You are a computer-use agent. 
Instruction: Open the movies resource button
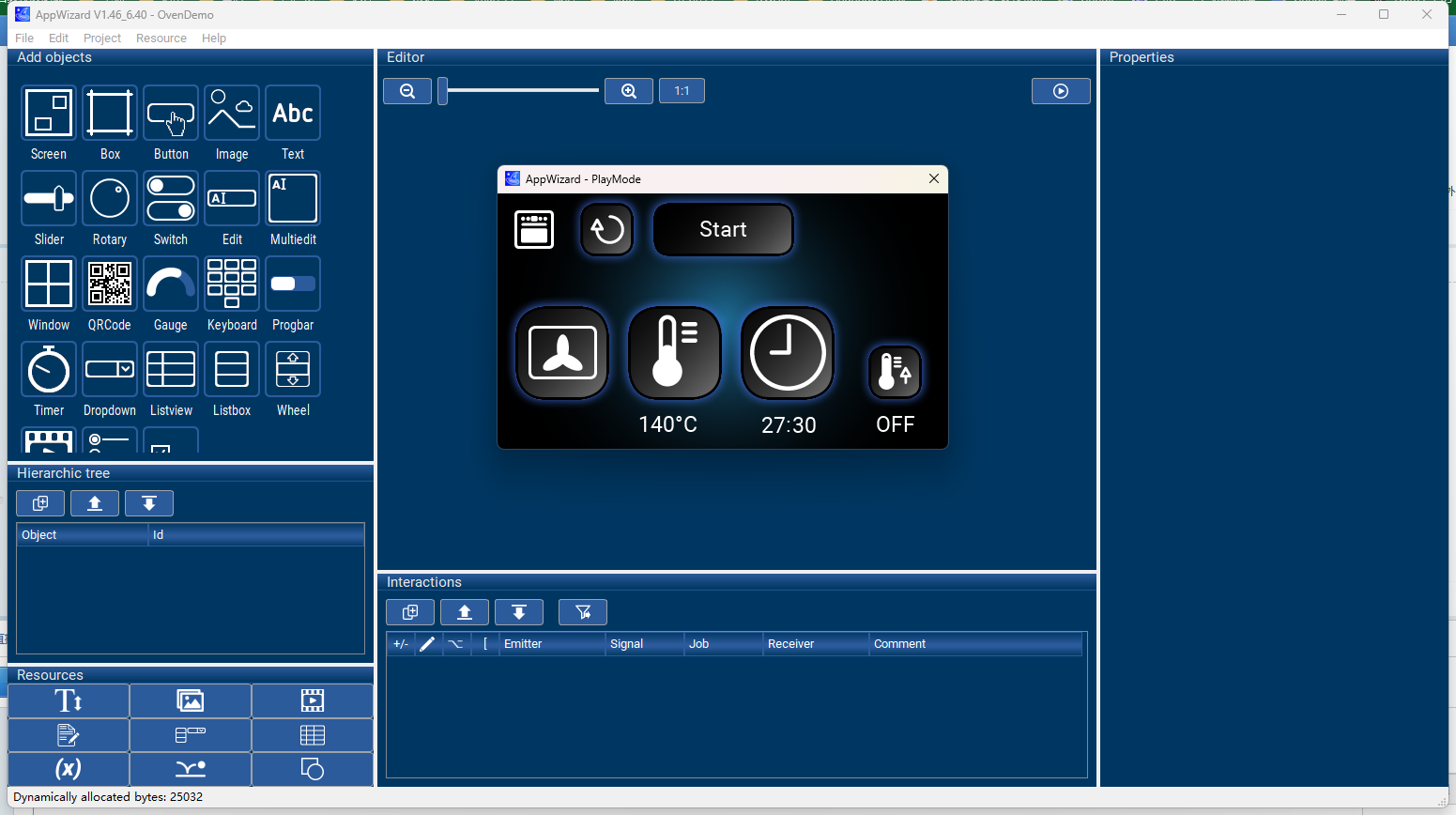(313, 701)
